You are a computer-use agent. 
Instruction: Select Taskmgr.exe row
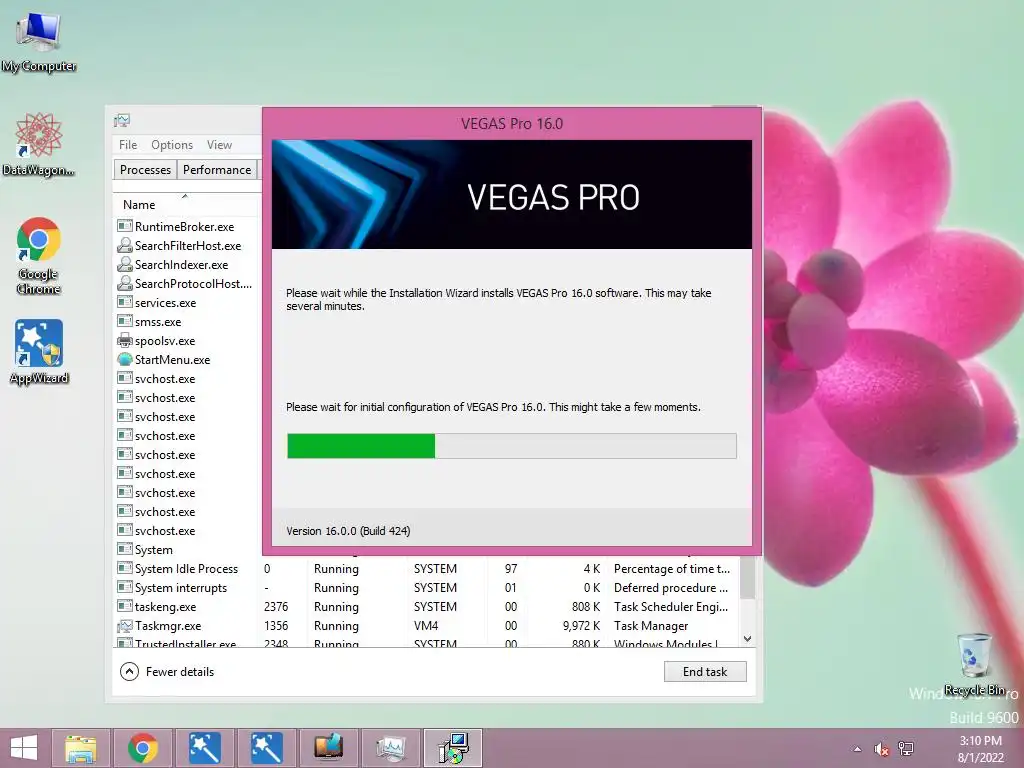click(x=427, y=626)
